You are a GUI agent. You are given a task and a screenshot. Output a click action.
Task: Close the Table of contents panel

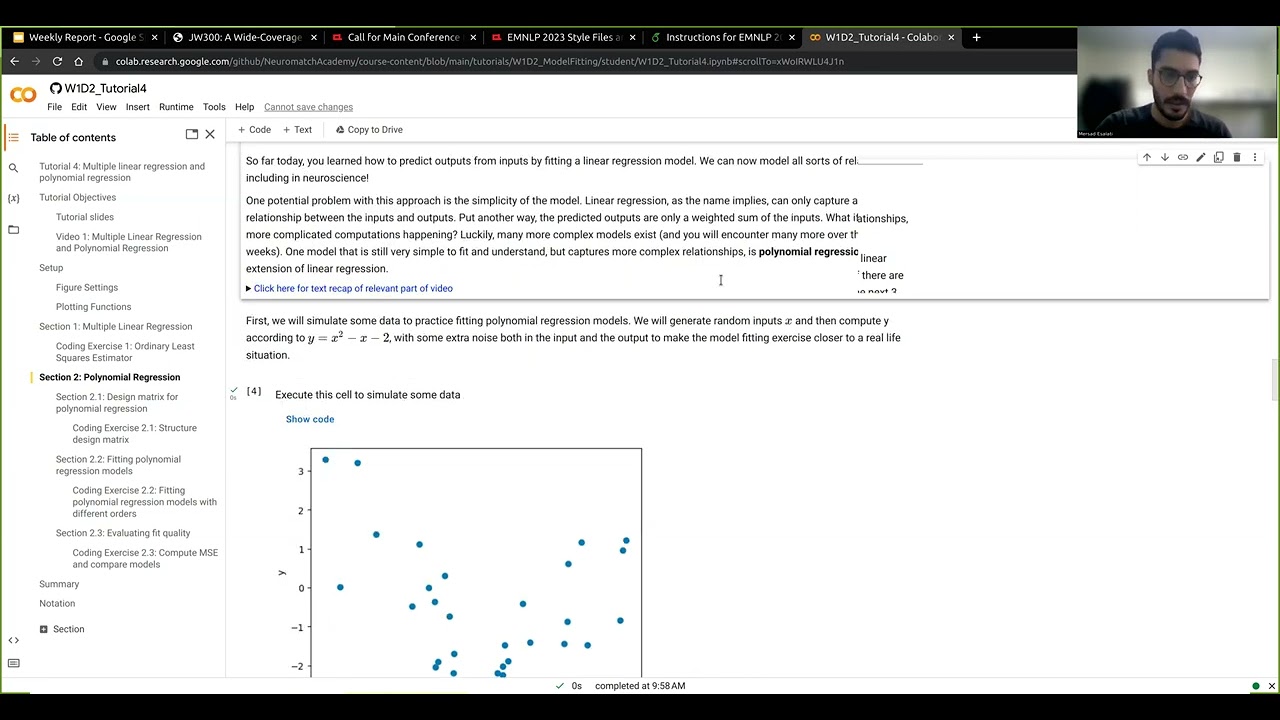[x=210, y=134]
